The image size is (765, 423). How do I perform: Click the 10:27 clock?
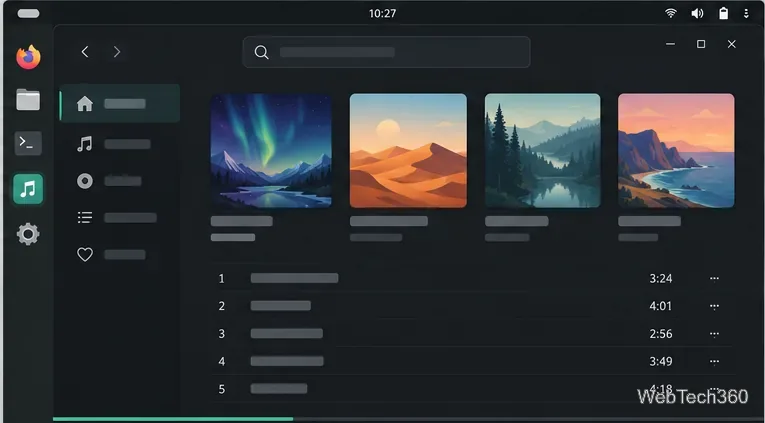(382, 14)
